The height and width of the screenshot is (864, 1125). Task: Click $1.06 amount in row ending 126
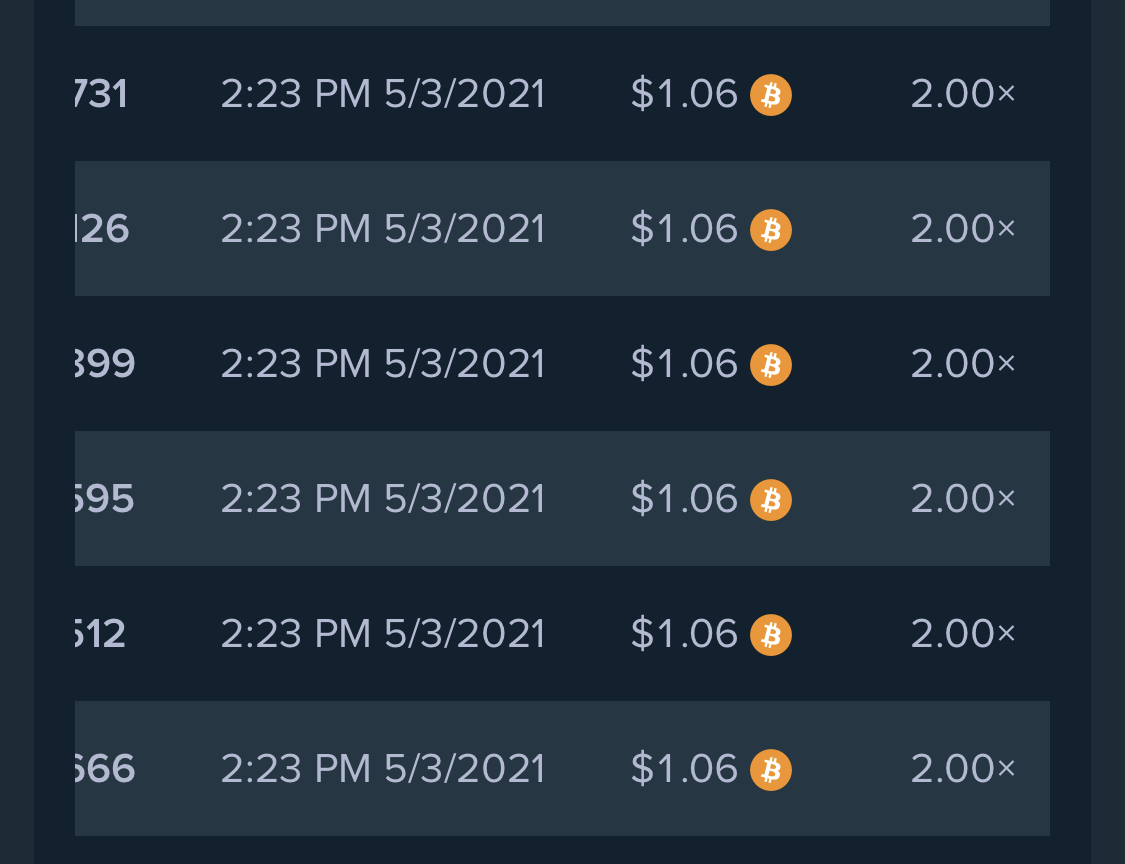(684, 229)
